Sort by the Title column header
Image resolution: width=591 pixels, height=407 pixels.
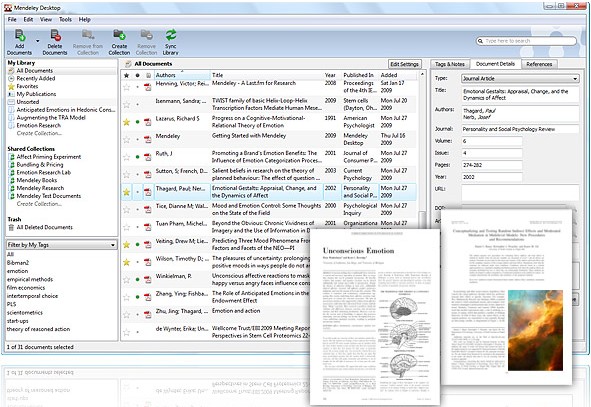coord(266,75)
